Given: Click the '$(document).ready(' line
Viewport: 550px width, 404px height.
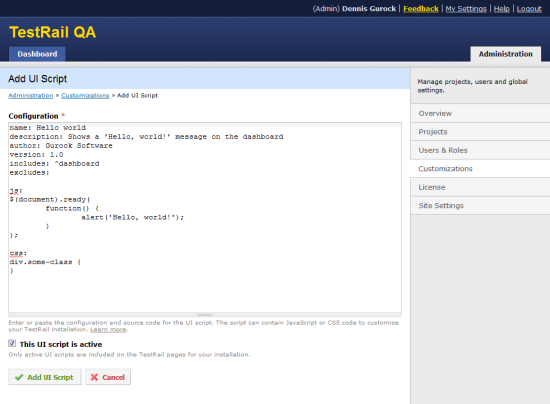Looking at the screenshot, I should [50, 200].
